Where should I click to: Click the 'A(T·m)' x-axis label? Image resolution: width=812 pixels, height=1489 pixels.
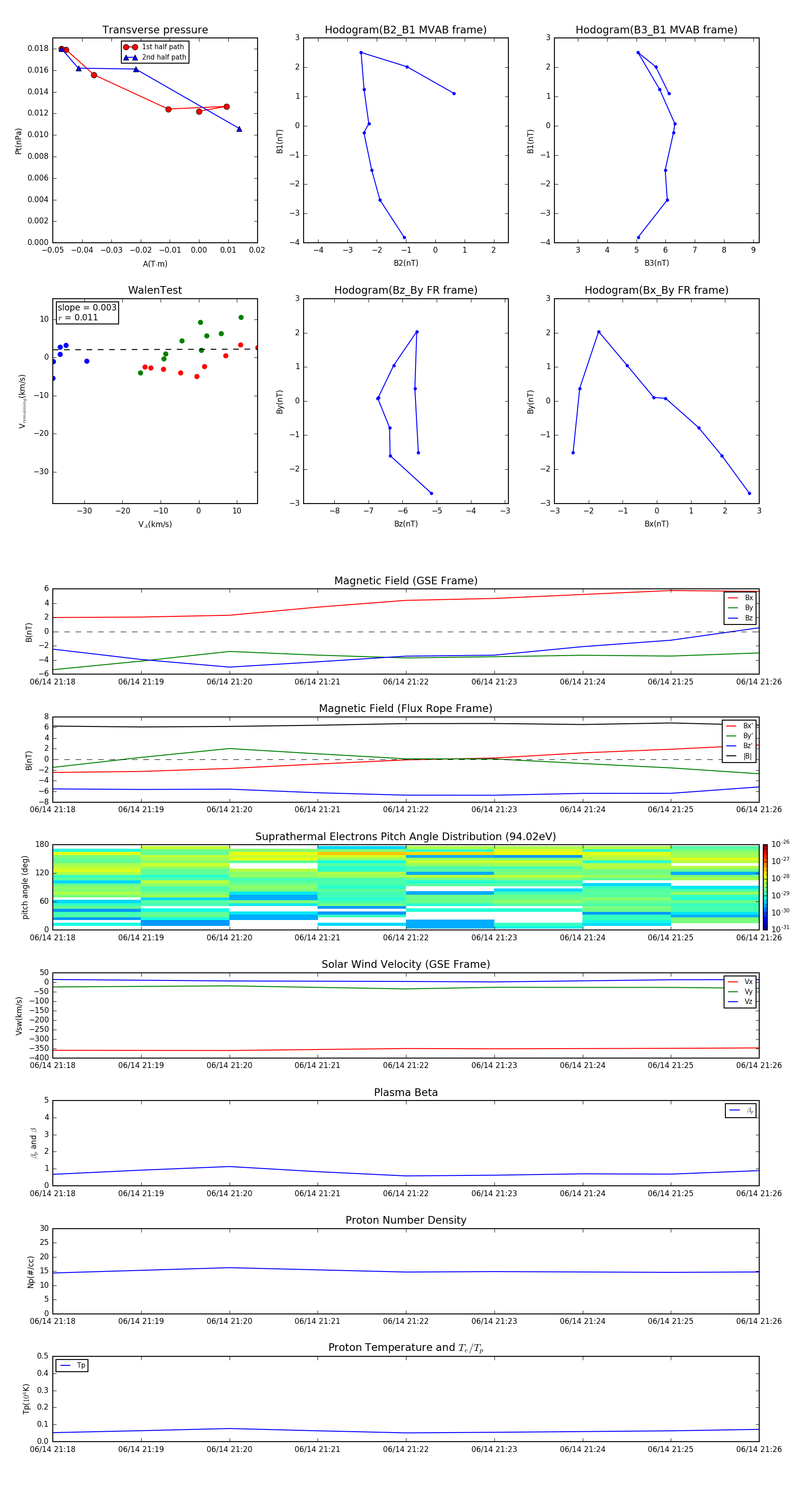[x=155, y=264]
